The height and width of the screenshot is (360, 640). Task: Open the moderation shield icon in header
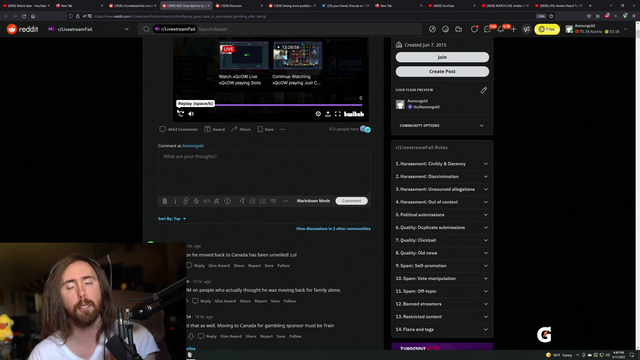(474, 29)
